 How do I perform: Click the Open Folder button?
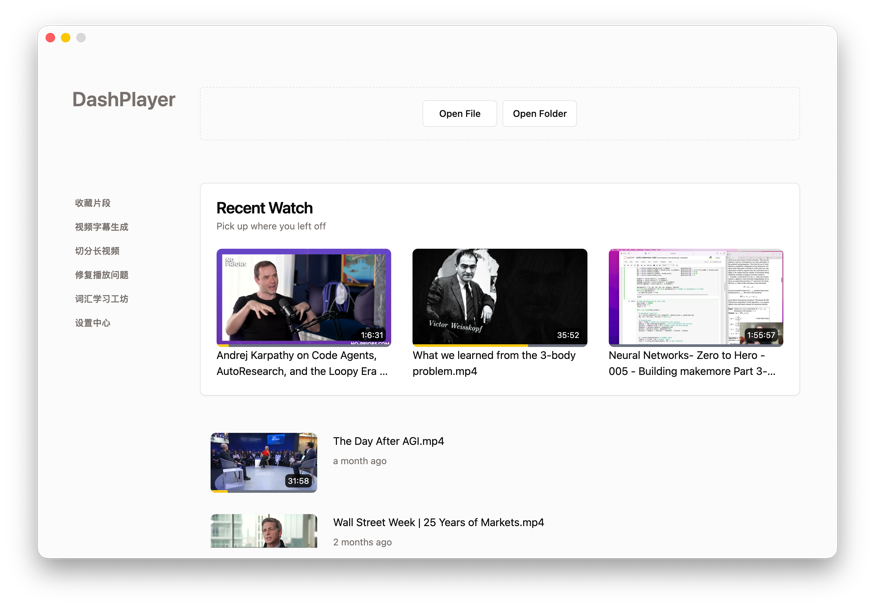539,113
